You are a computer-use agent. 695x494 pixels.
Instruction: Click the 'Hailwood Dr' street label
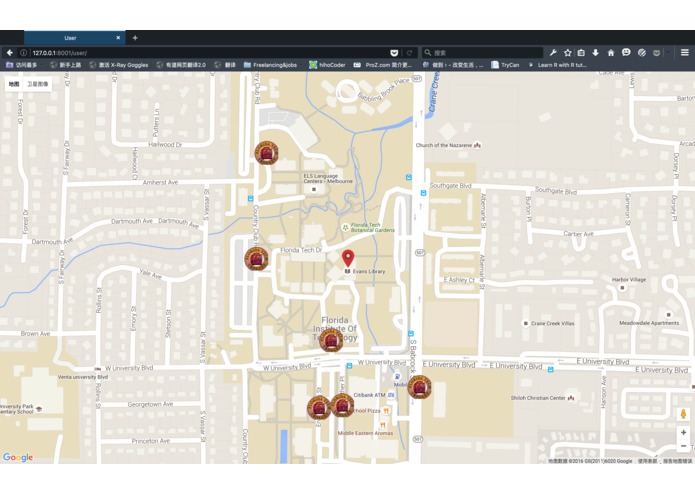pos(165,144)
